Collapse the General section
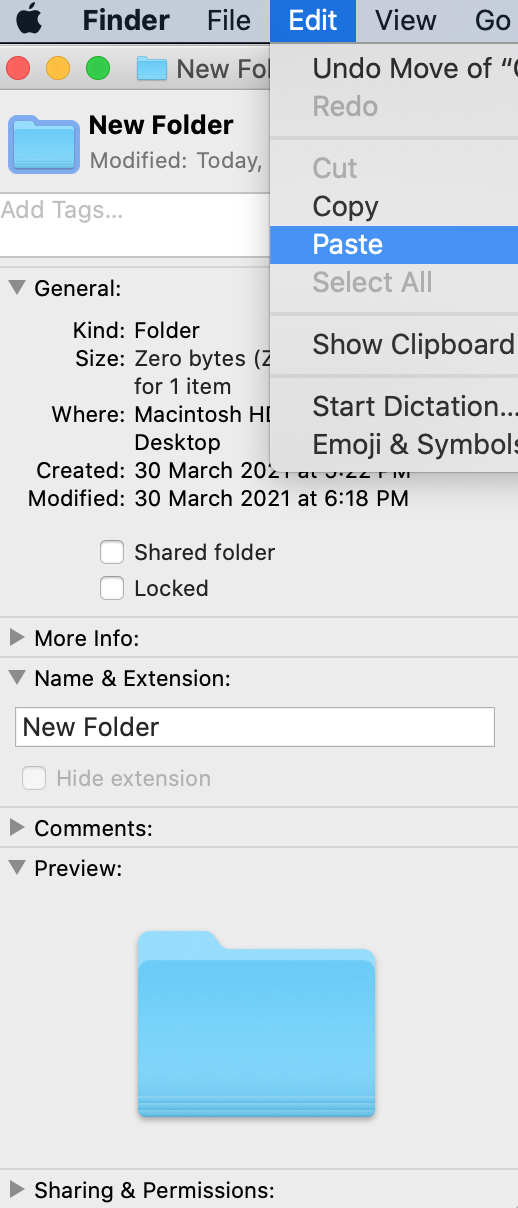This screenshot has width=518, height=1208. tap(17, 288)
